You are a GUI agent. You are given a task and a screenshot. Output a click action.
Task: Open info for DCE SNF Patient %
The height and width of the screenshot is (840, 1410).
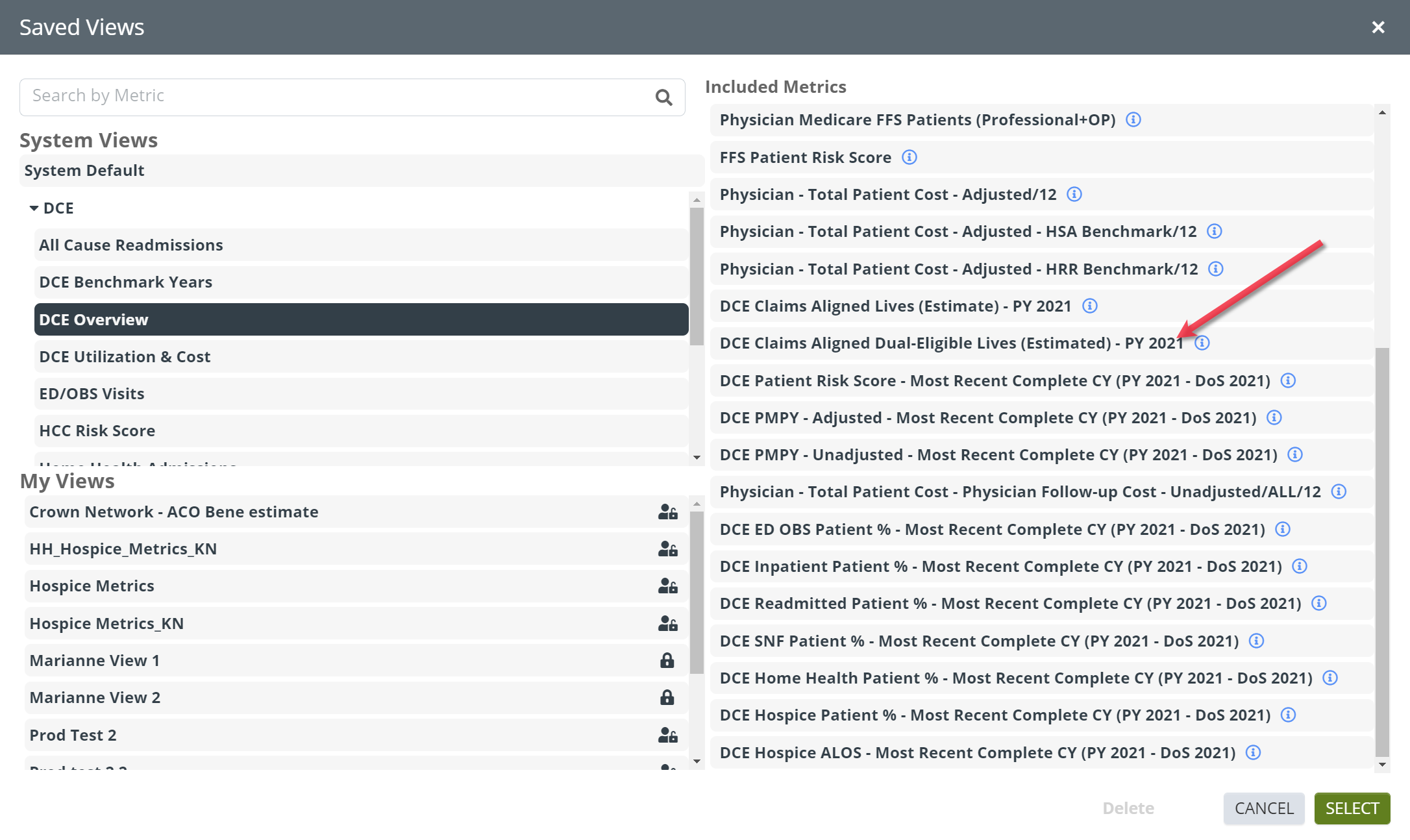coord(1257,641)
